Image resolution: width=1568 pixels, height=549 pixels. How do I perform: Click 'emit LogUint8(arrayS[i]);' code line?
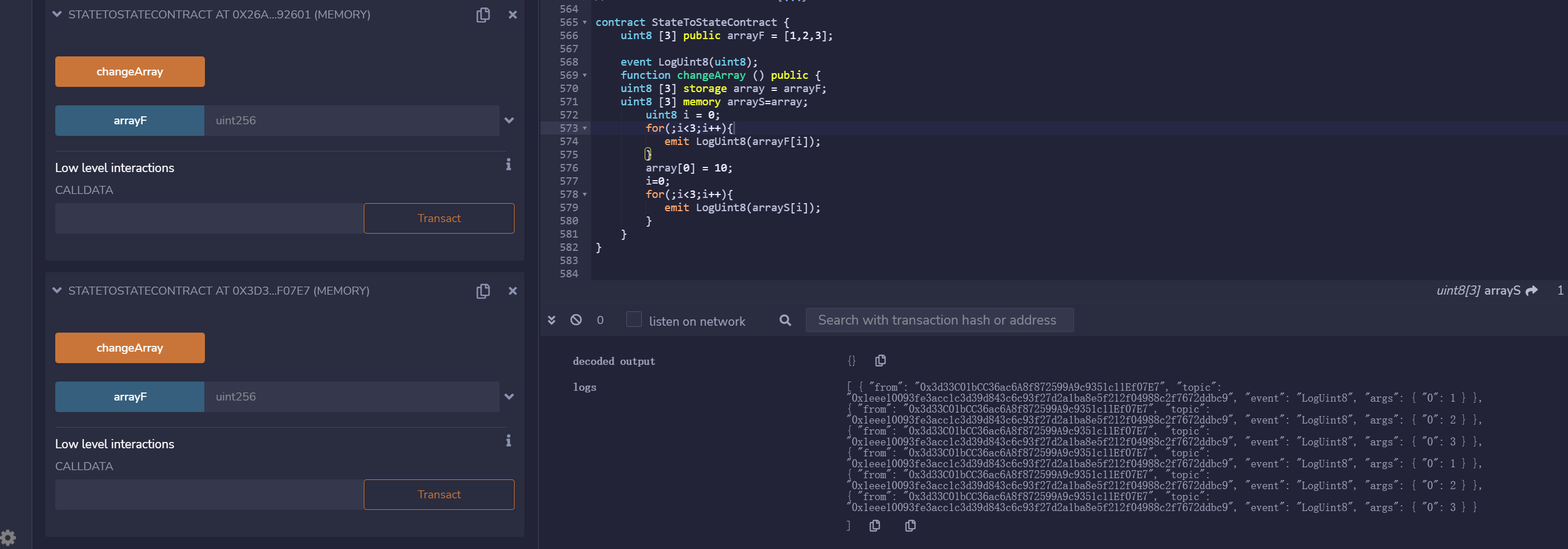742,208
